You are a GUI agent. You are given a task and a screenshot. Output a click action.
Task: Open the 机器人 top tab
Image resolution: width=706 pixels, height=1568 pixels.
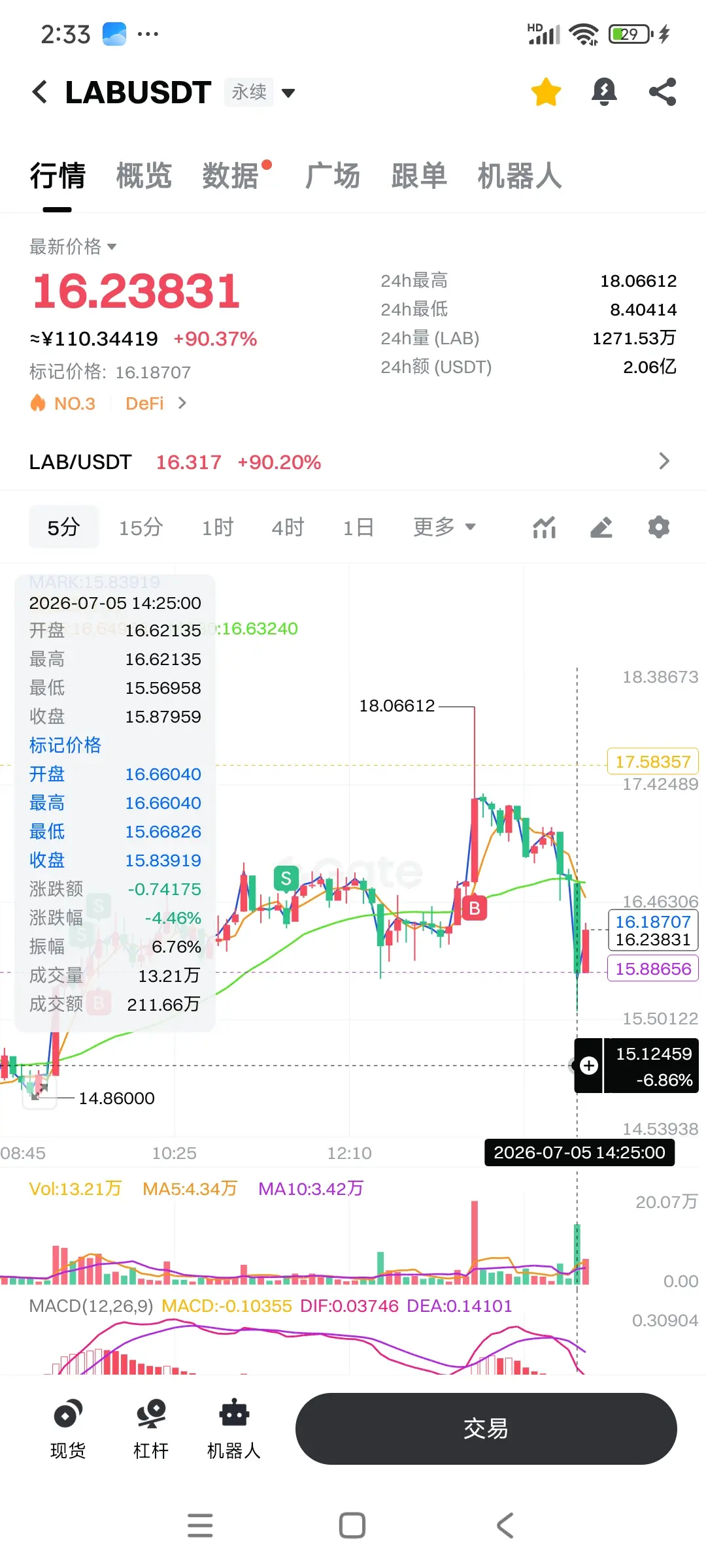[x=520, y=176]
